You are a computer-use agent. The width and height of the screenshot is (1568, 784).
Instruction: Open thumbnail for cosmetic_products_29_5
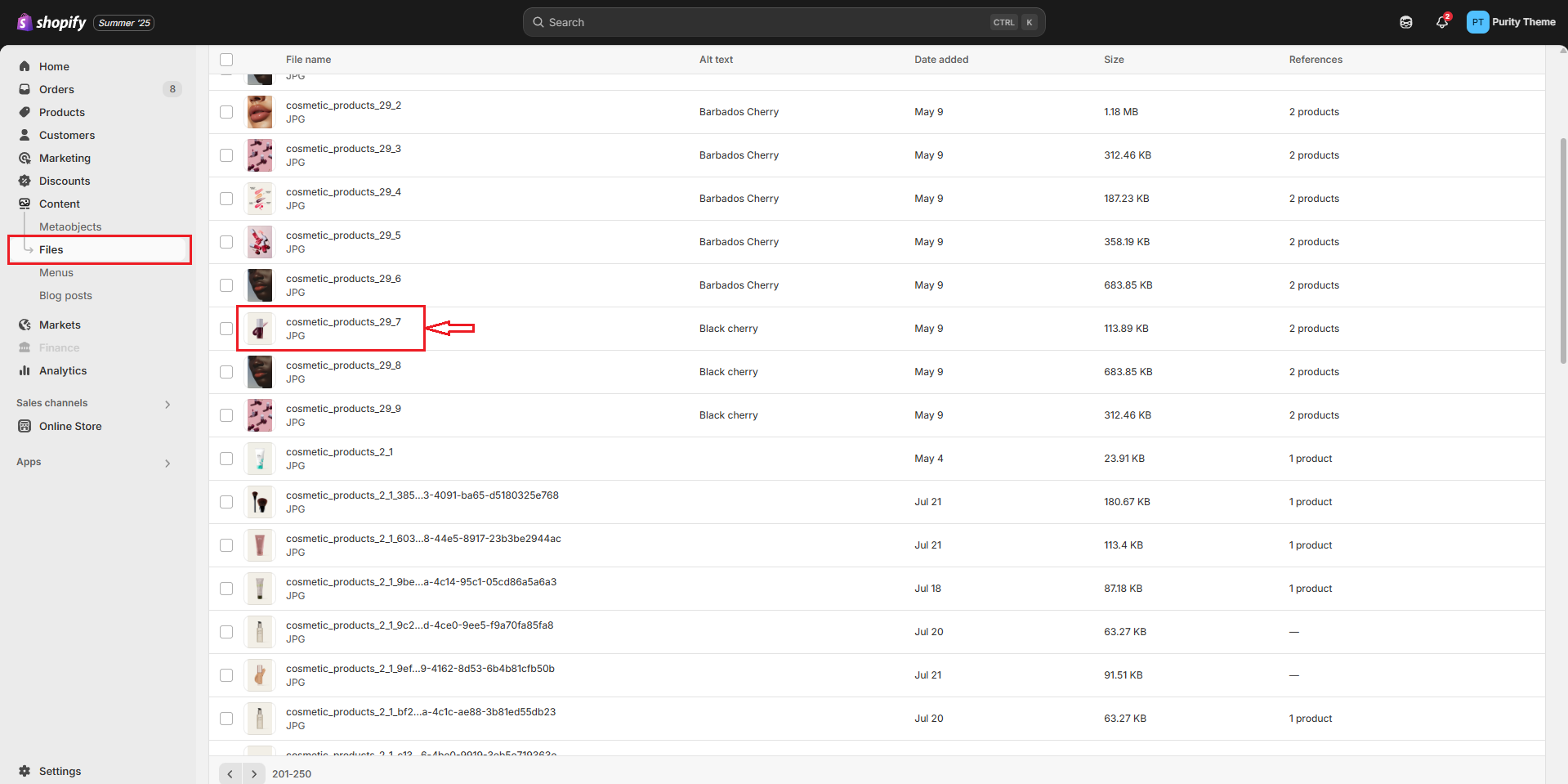coord(260,242)
